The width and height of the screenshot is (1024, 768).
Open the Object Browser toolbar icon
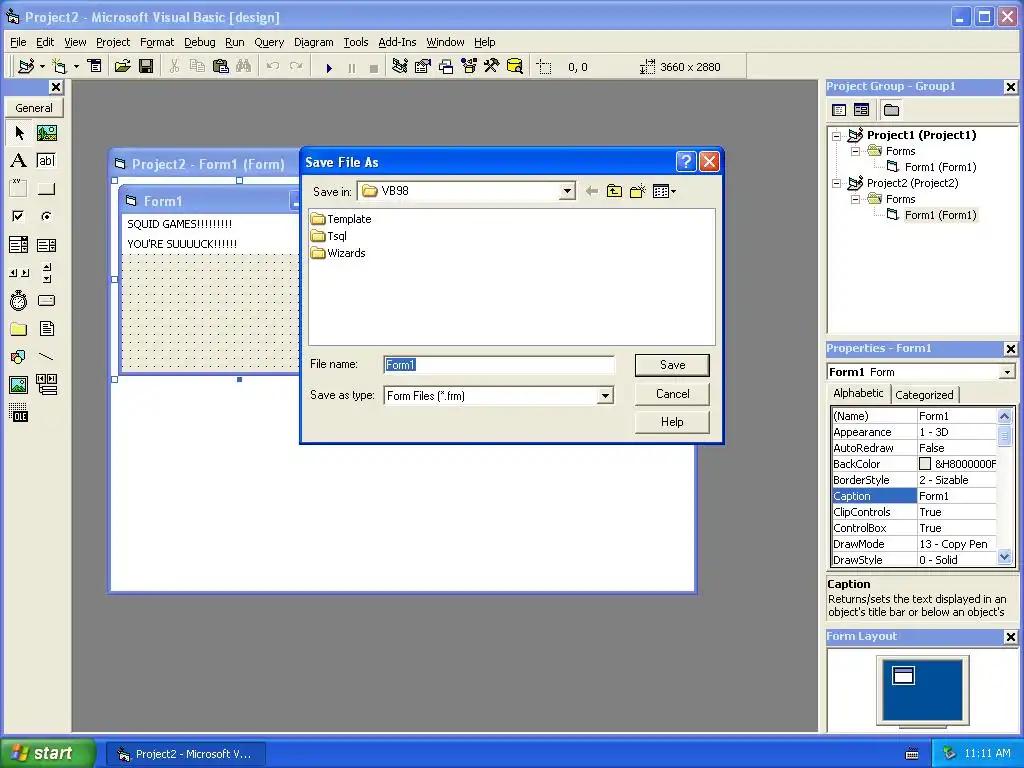click(469, 66)
